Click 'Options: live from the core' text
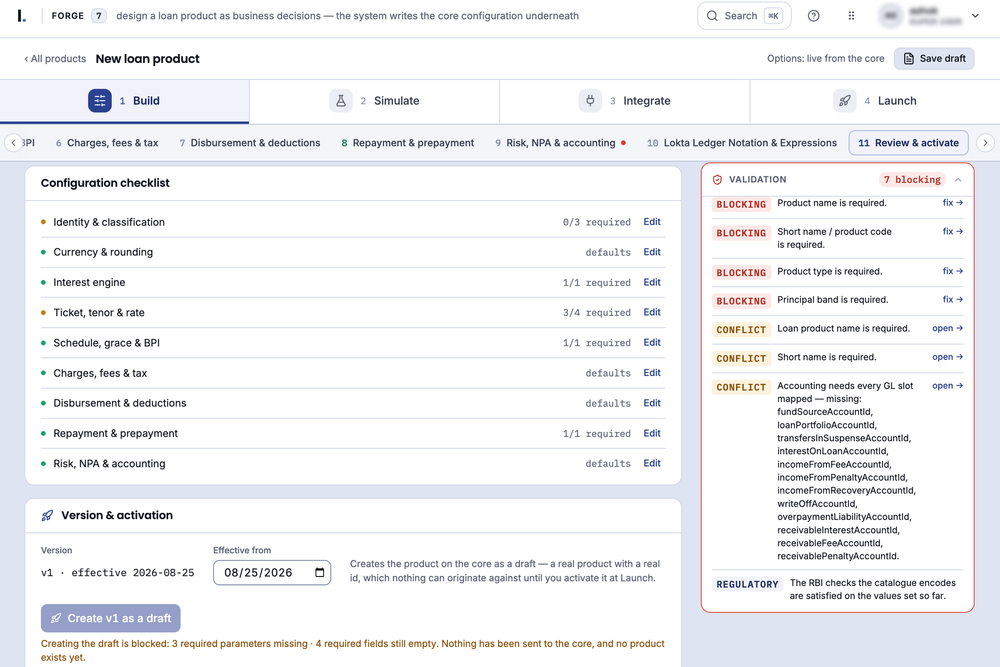 (x=825, y=59)
